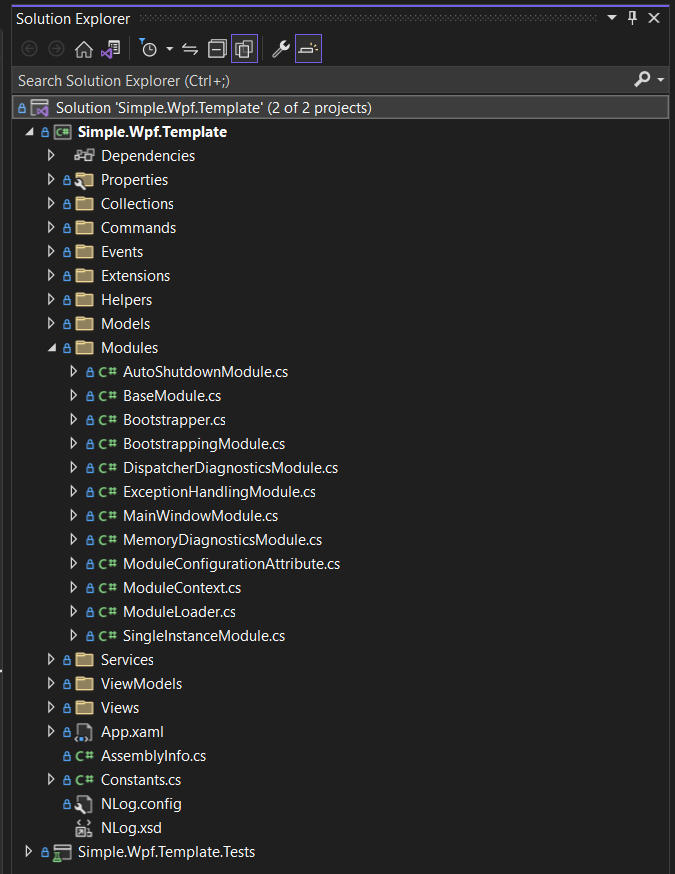The height and width of the screenshot is (874, 675).
Task: Click the Home icon in toolbar
Action: (x=84, y=50)
